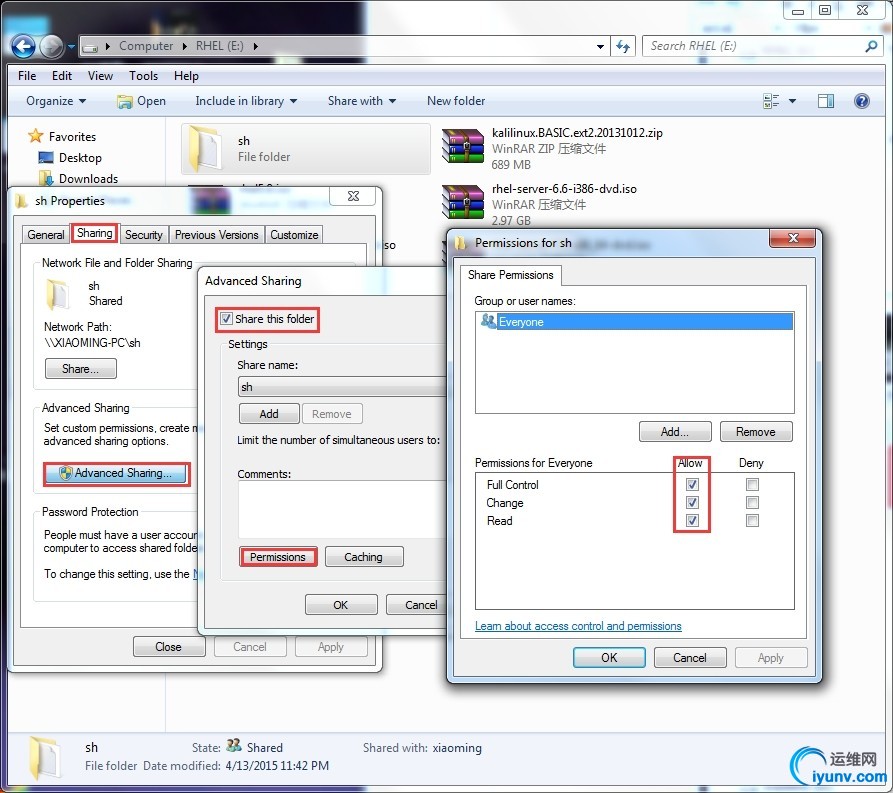Click the Comments text box
Viewport: 893px width, 793px height.
(x=342, y=509)
